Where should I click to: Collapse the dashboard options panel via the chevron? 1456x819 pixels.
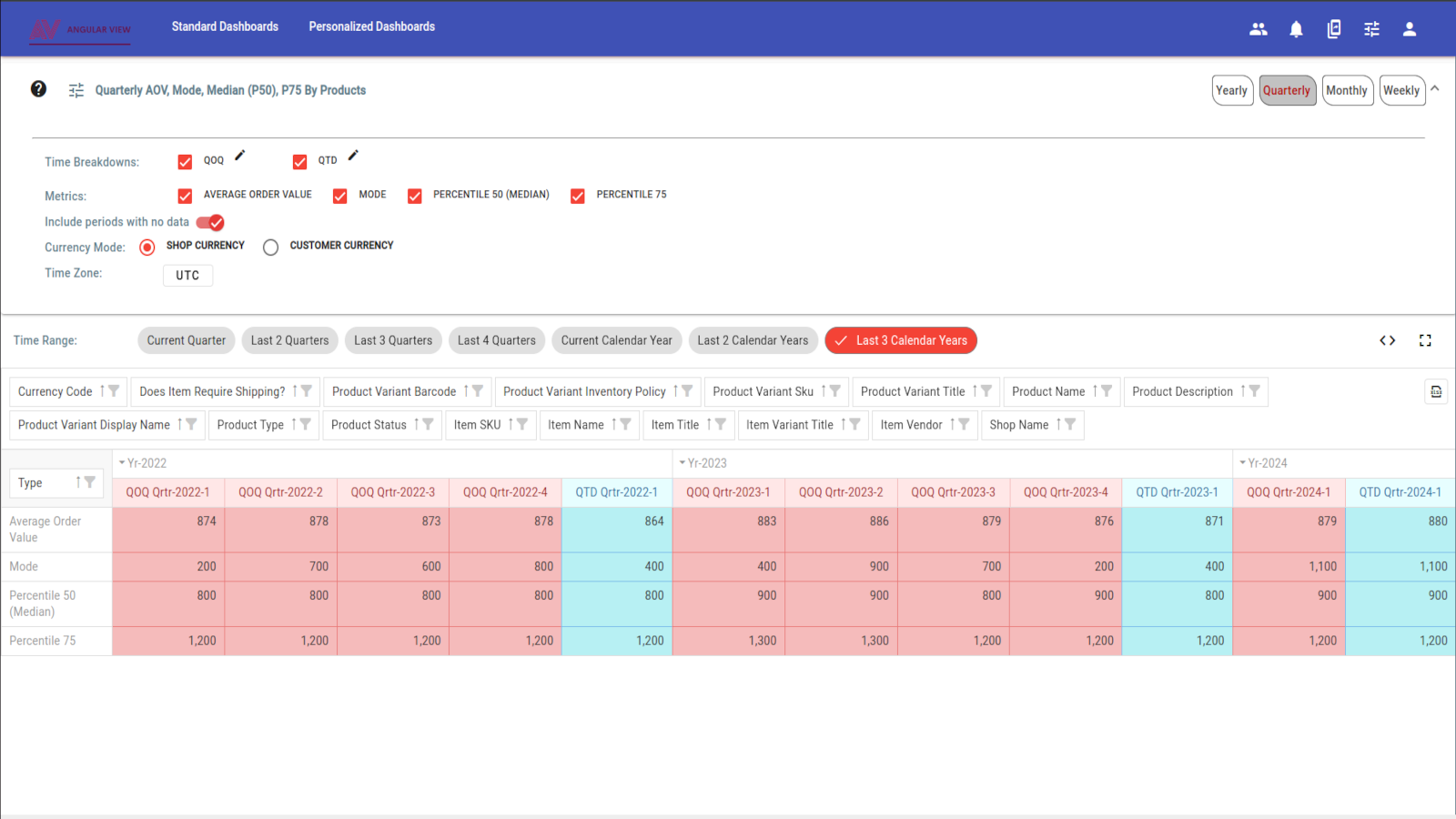pyautogui.click(x=1435, y=88)
